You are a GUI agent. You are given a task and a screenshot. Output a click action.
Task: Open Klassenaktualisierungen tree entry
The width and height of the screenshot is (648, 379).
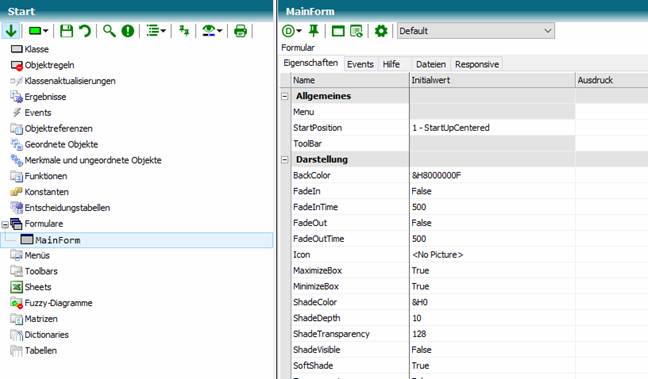coord(70,81)
